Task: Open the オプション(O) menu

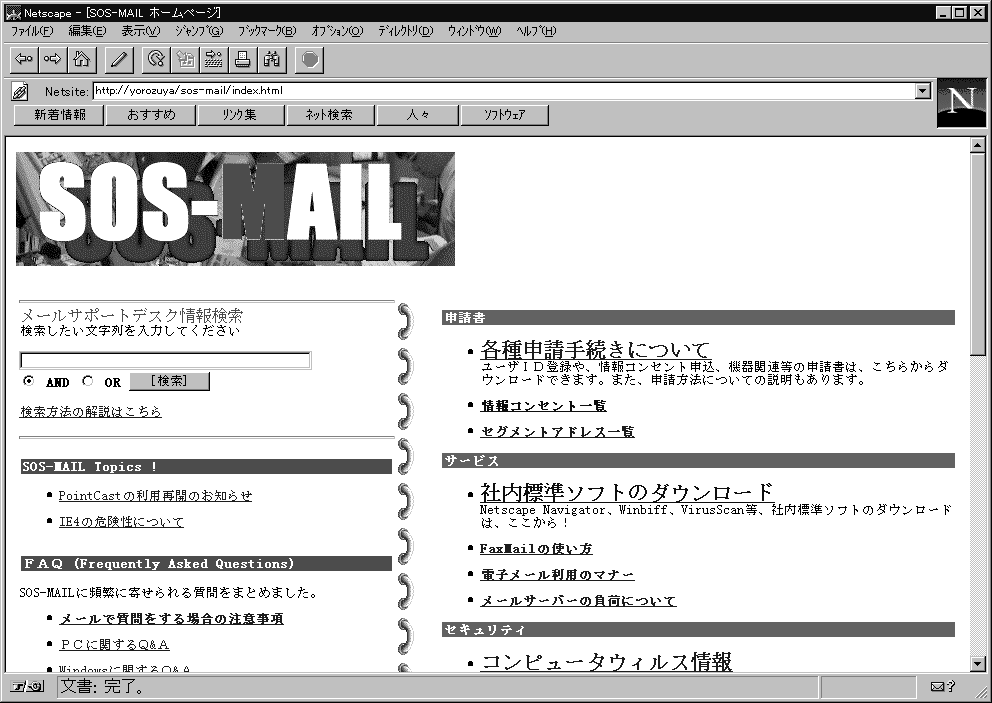Action: (x=337, y=31)
